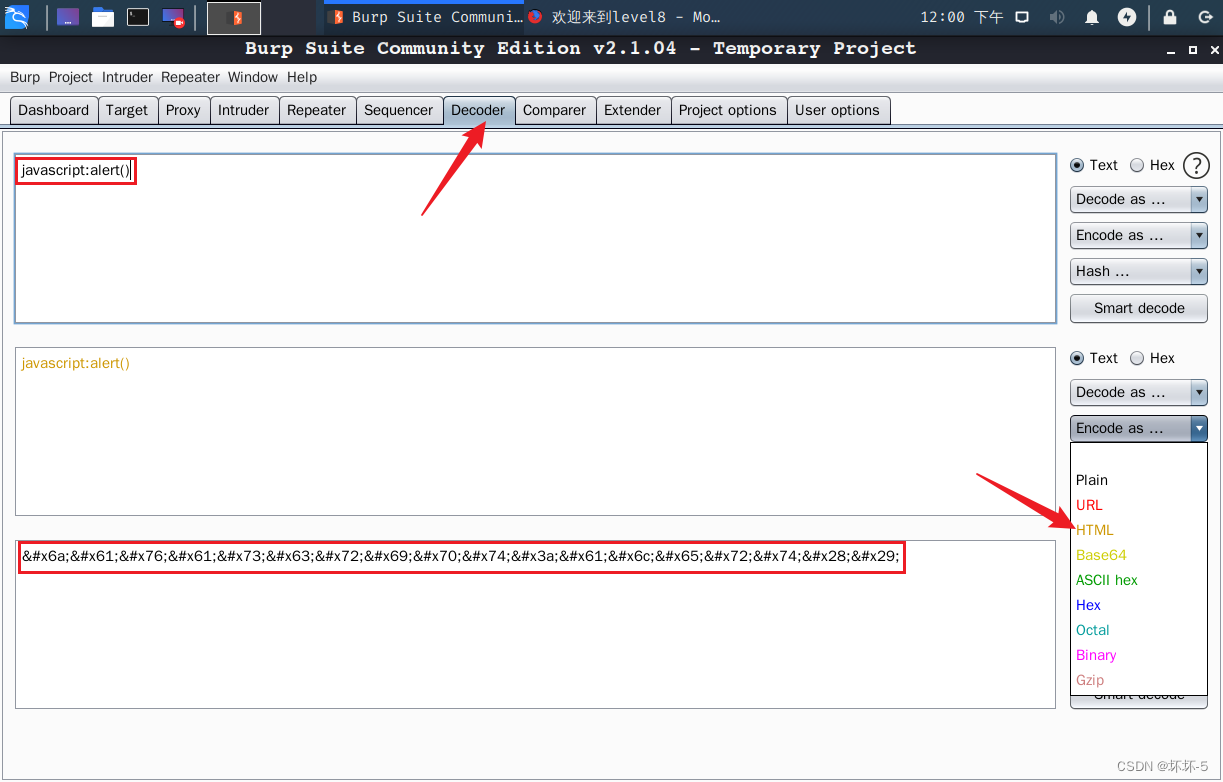Open the Repeater menu in the menu bar
Viewport: 1223px width, 782px height.
coord(190,77)
